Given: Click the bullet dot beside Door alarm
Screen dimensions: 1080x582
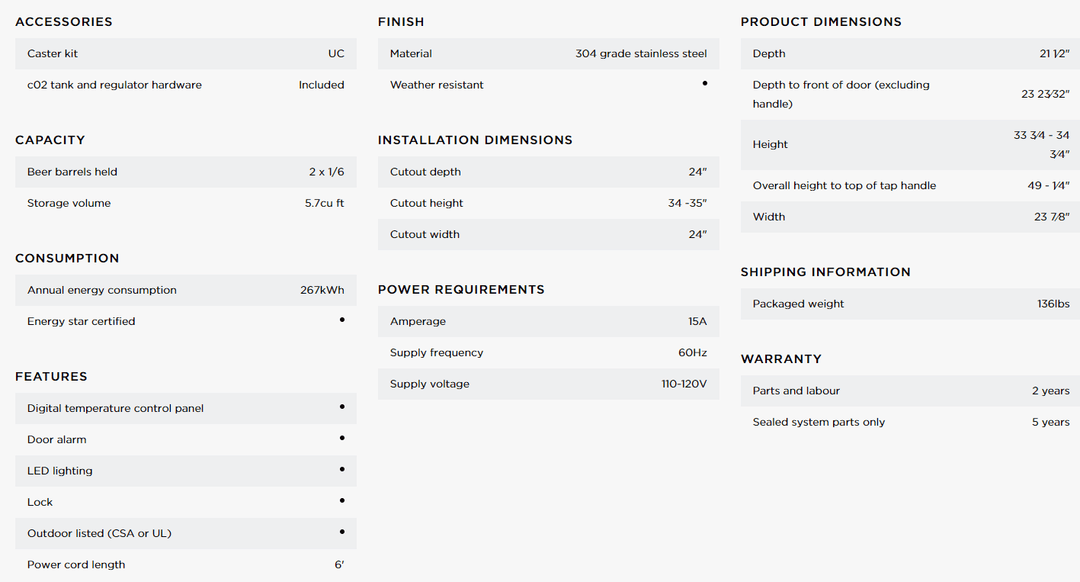Looking at the screenshot, I should tap(342, 438).
